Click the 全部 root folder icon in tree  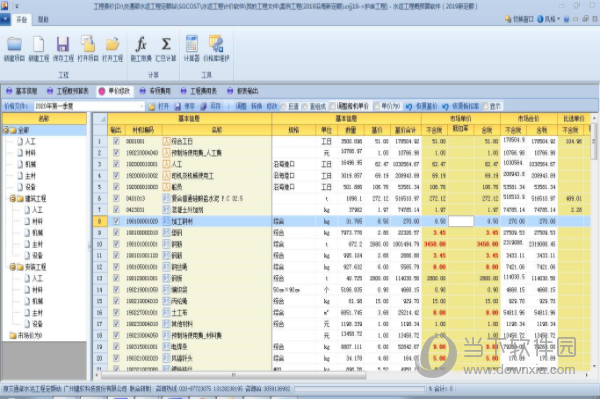coord(13,130)
